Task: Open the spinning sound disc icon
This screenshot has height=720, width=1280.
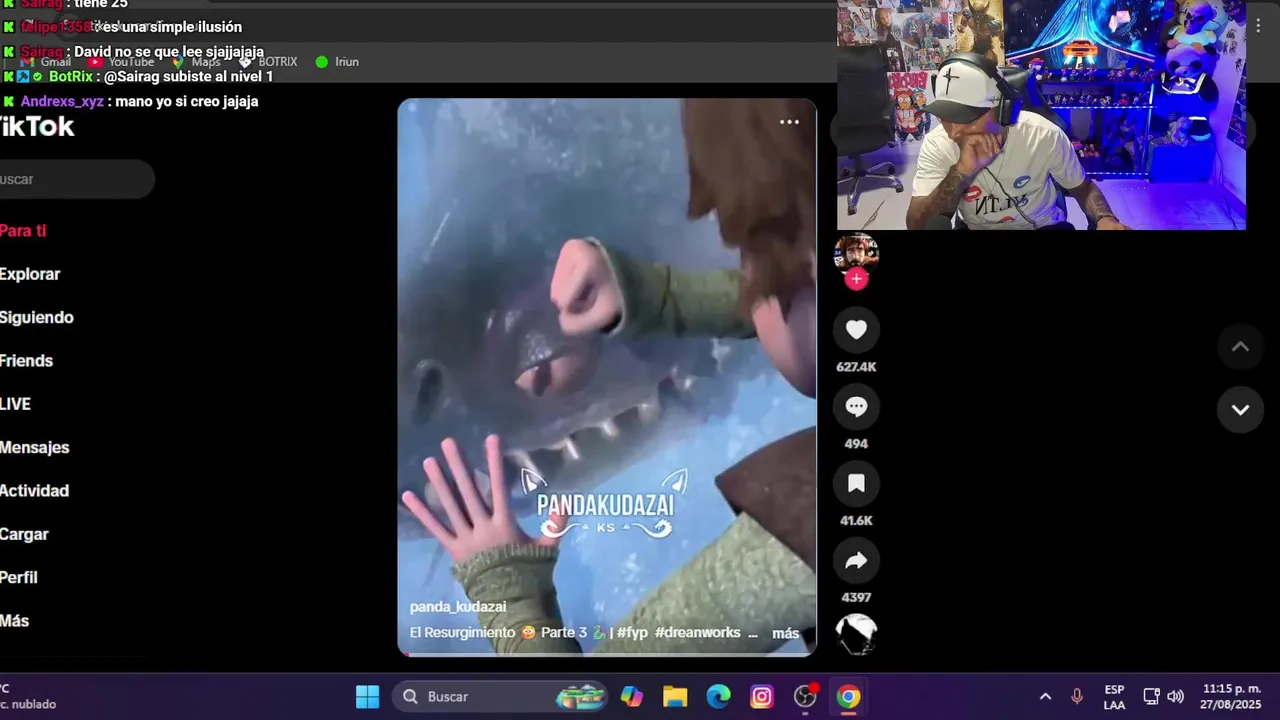Action: click(x=856, y=634)
